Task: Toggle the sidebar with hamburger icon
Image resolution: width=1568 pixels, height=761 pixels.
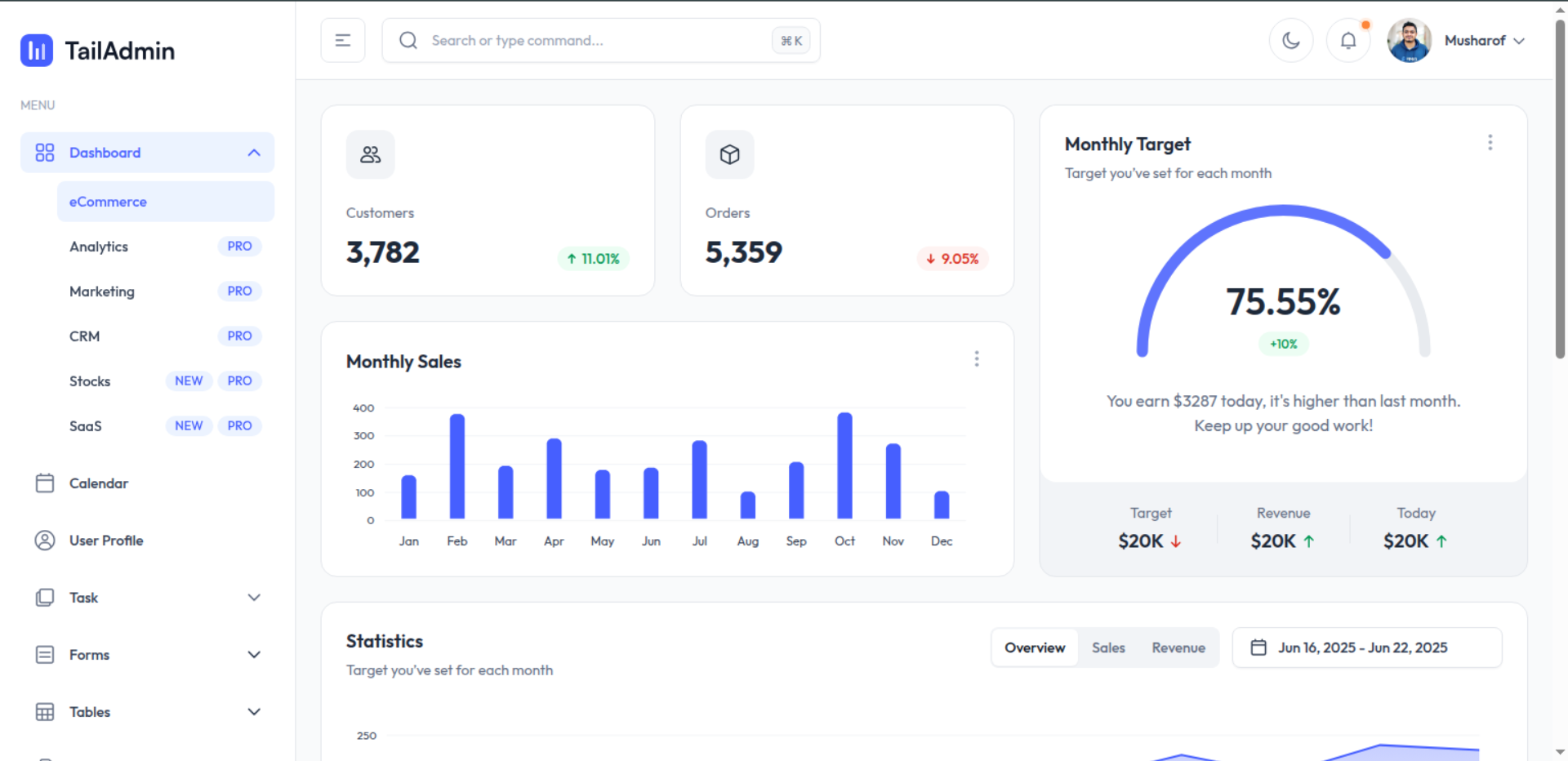Action: coord(343,41)
